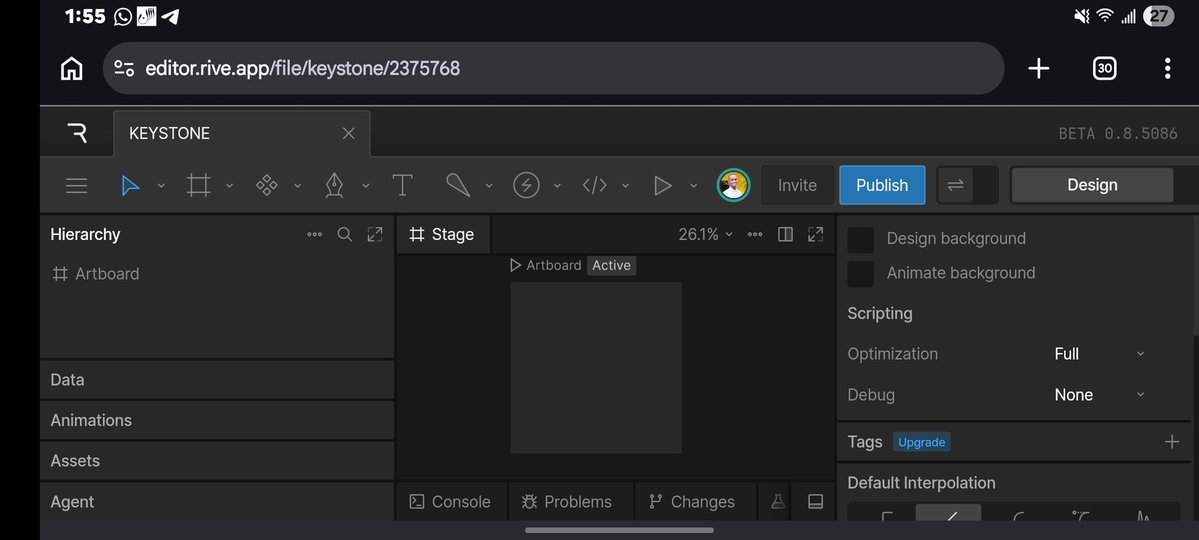The image size is (1199, 540).
Task: Open the user profile avatar
Action: (x=733, y=185)
